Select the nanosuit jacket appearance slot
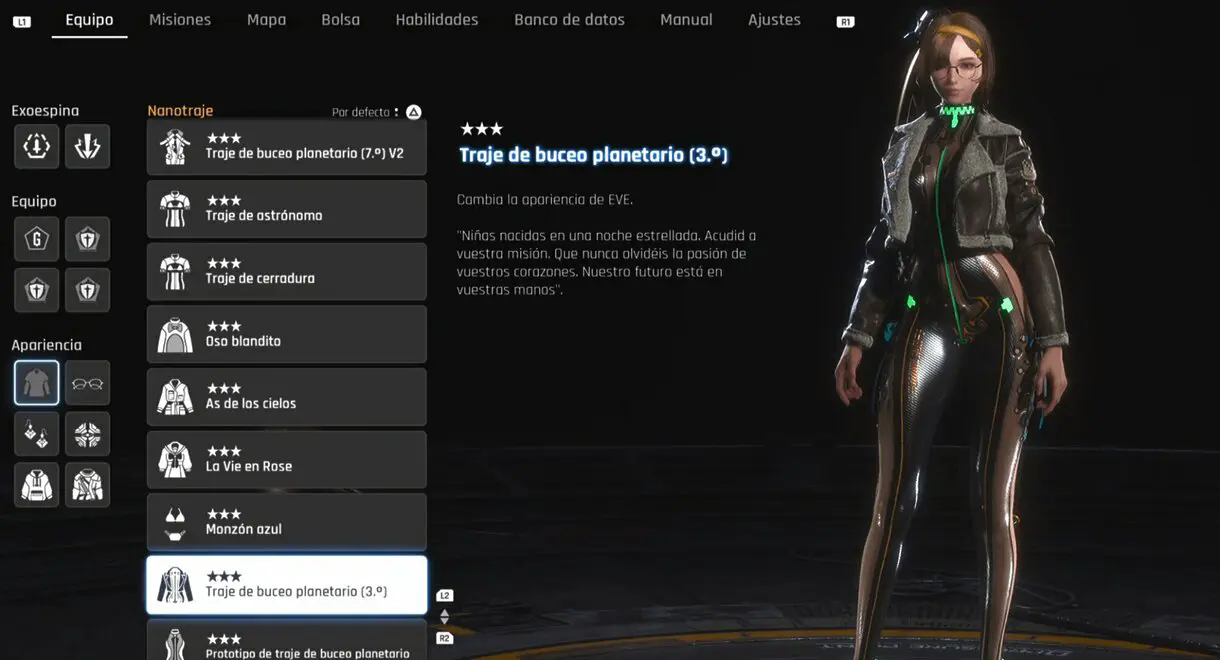This screenshot has width=1220, height=660. [x=36, y=383]
